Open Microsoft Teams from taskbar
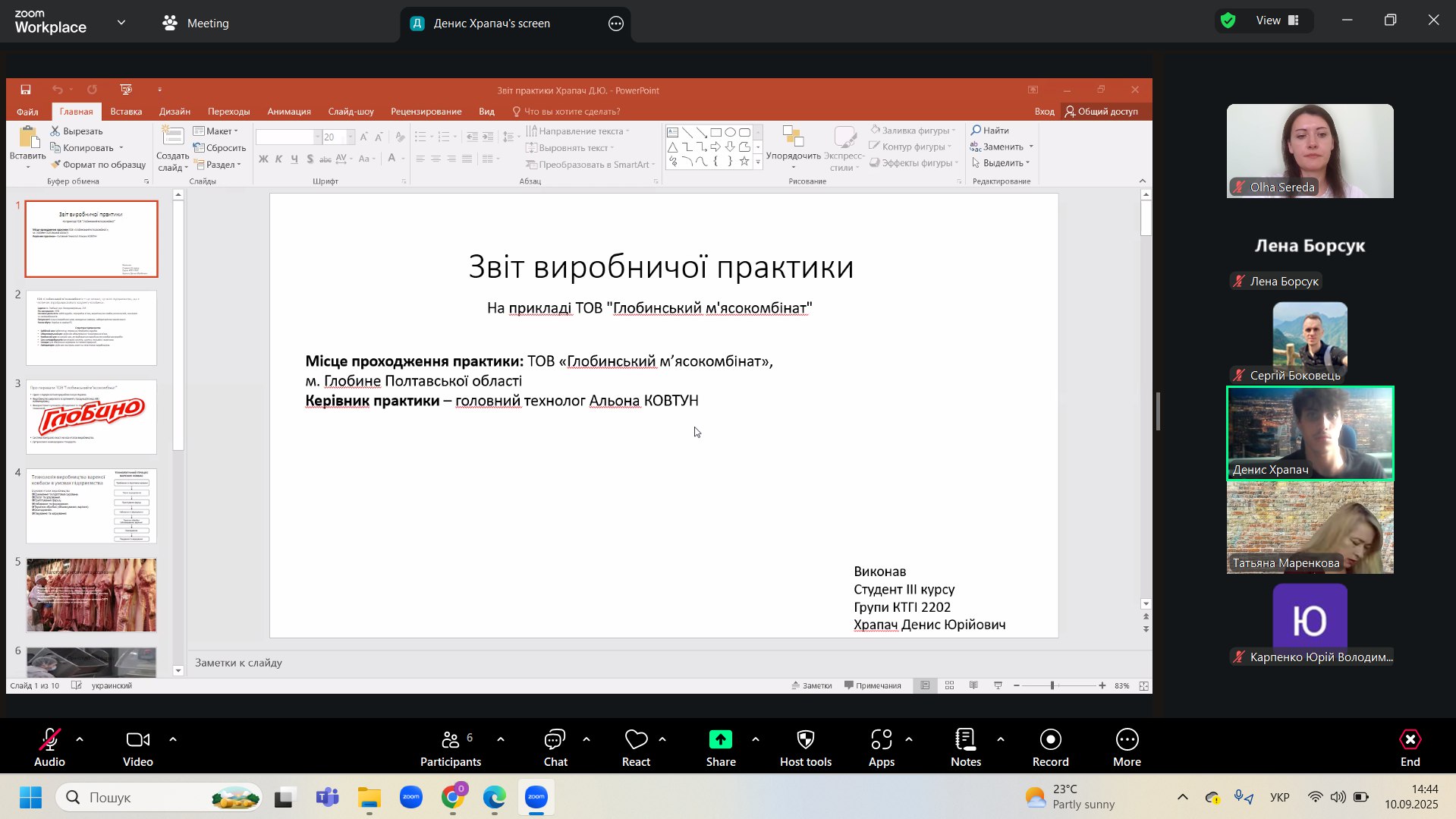The image size is (1456, 819). [x=327, y=797]
